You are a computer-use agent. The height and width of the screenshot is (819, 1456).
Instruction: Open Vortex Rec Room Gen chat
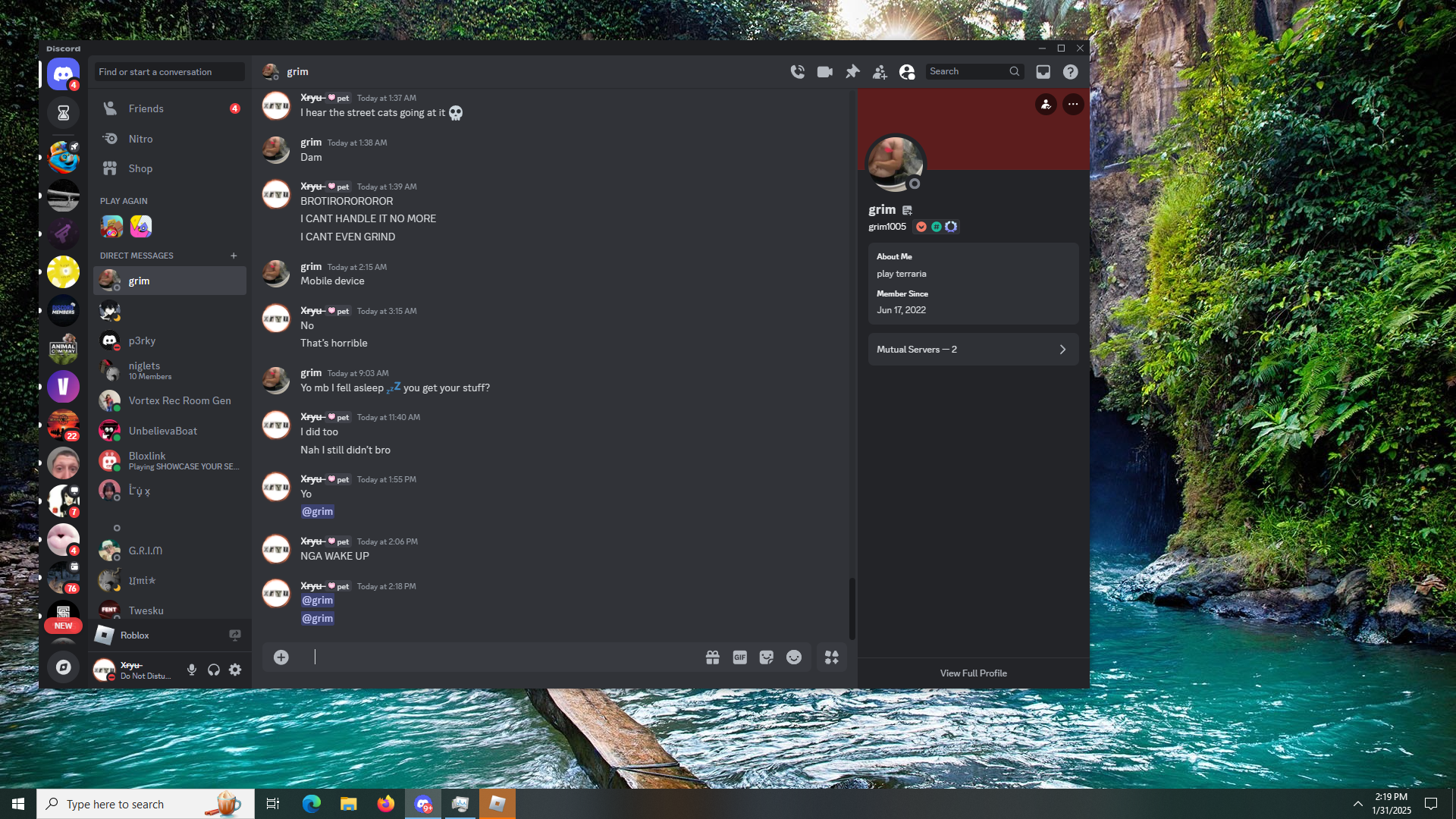pos(170,400)
